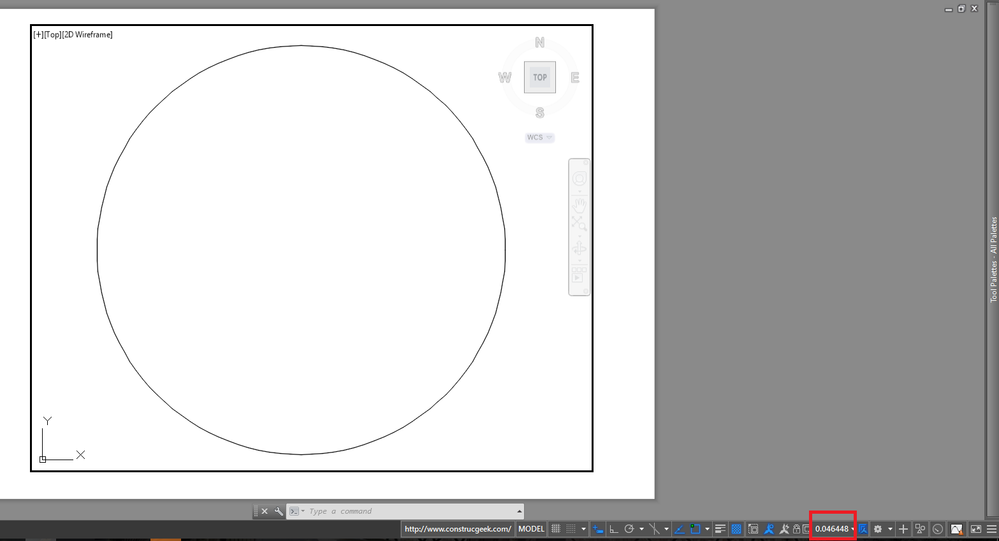Toggle annotation visibility icon
The height and width of the screenshot is (541, 999).
click(769, 529)
